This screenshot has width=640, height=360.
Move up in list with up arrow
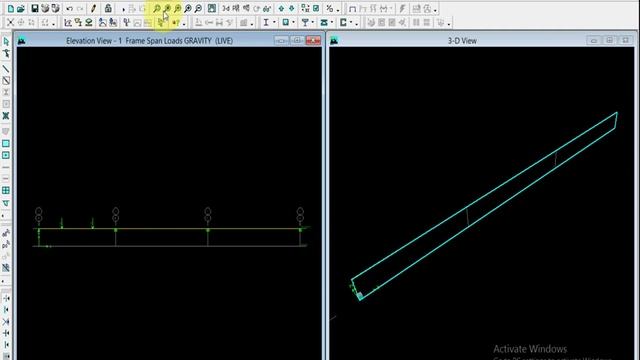[281, 8]
